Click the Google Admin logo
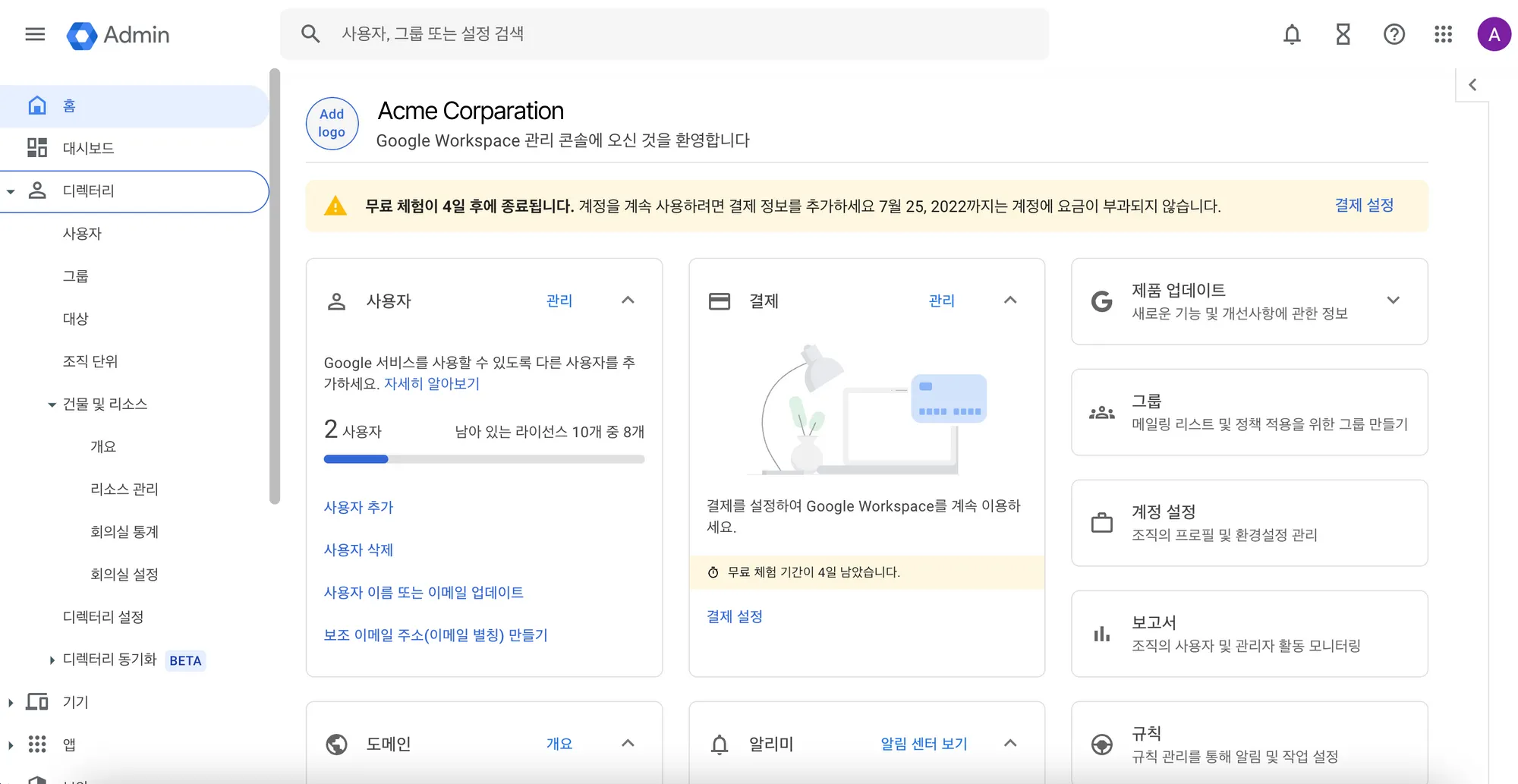Image resolution: width=1518 pixels, height=784 pixels. pyautogui.click(x=118, y=35)
